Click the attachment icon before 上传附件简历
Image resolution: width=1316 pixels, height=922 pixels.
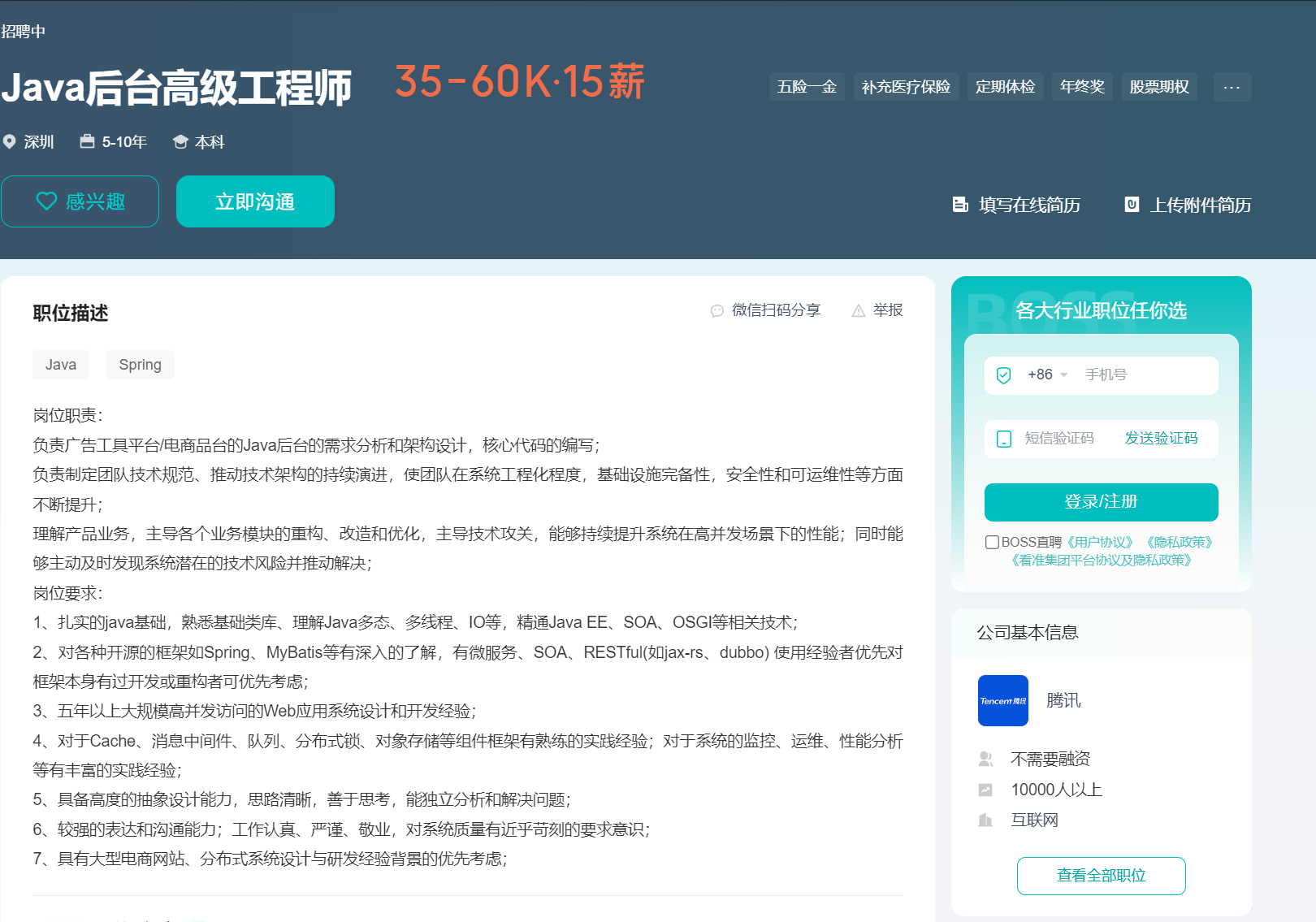[x=1132, y=205]
